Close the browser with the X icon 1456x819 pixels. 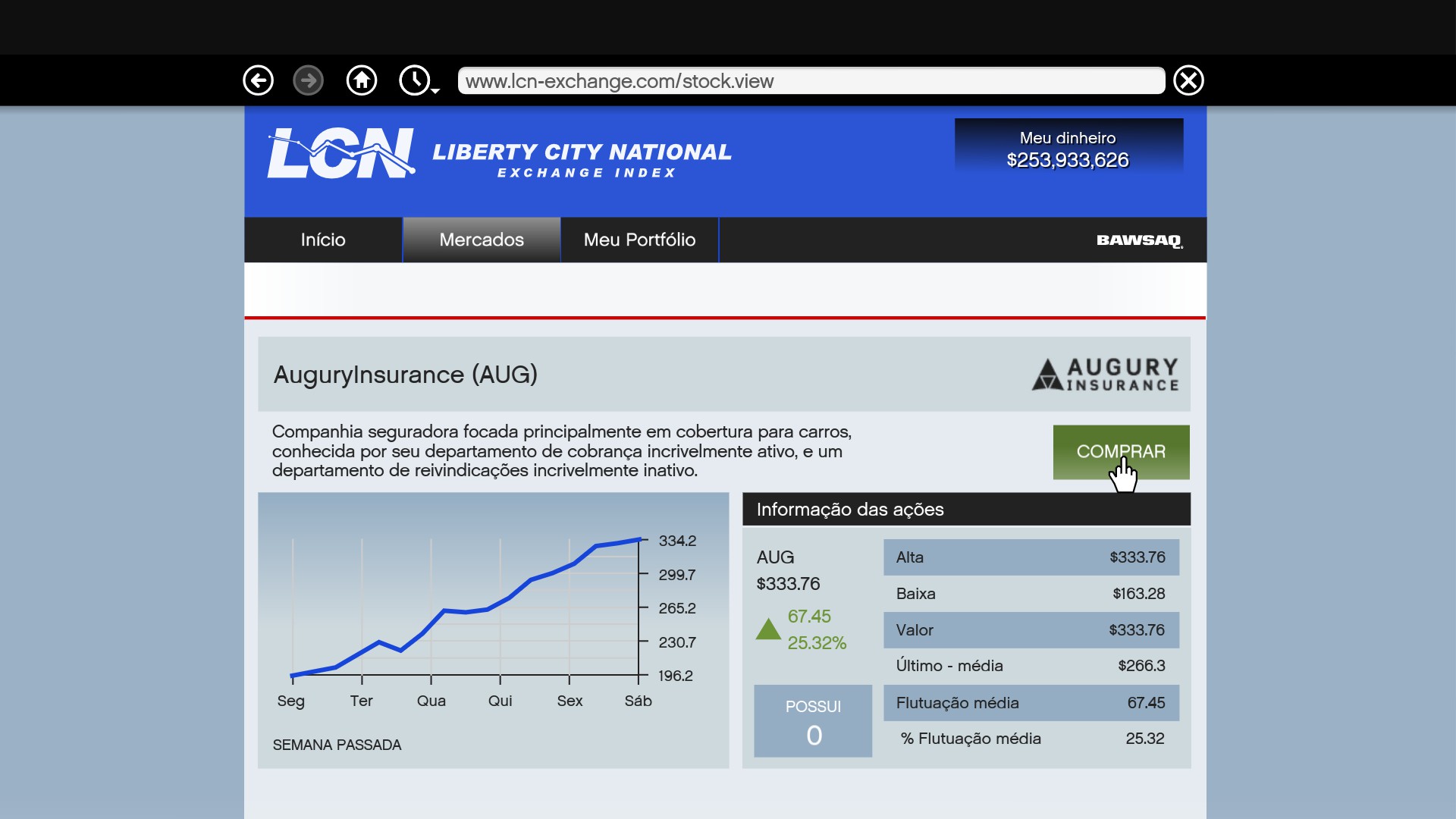click(1188, 80)
